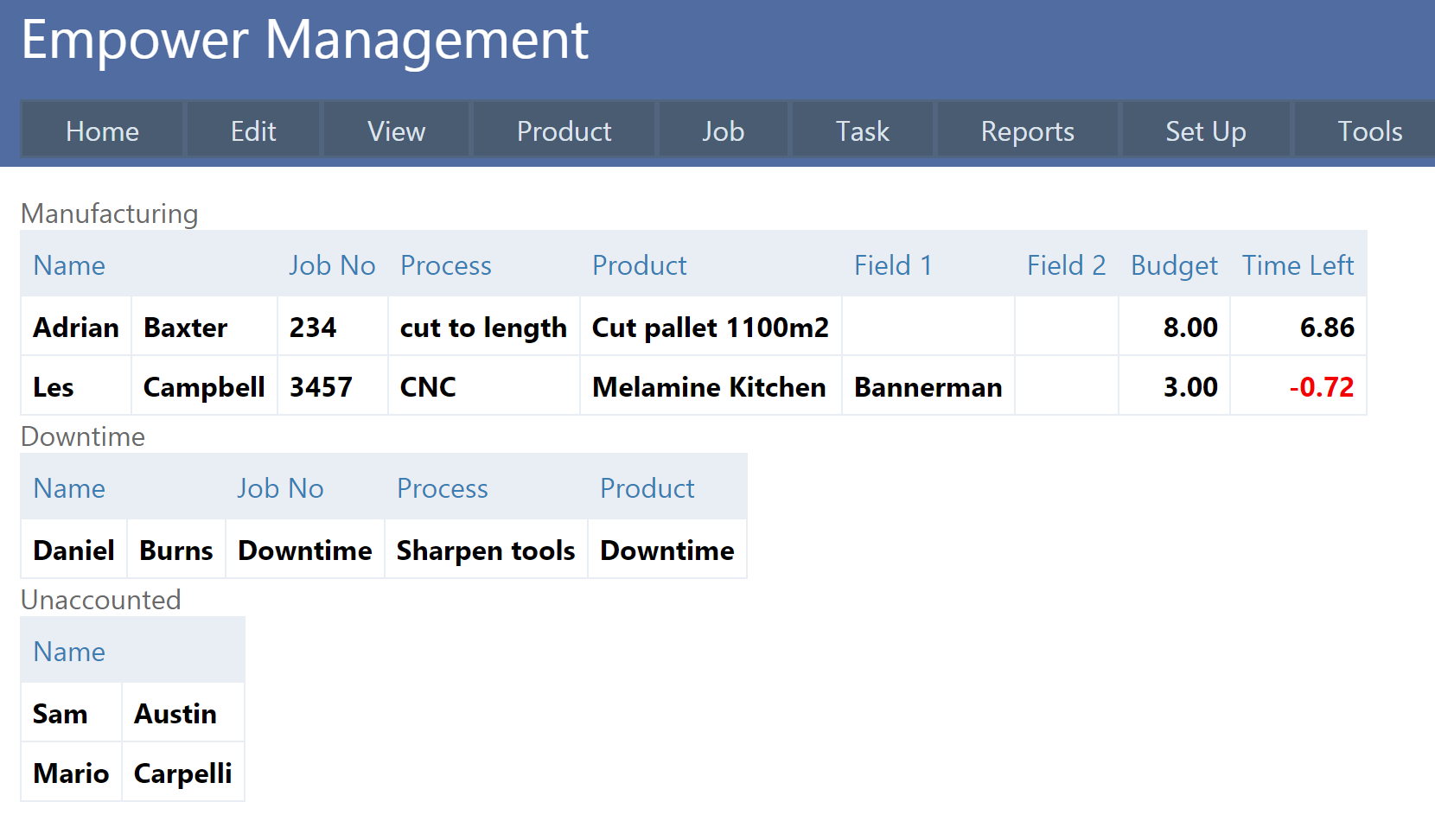Select Mario Carpelli's surname in the Unaccounted list

(x=182, y=773)
